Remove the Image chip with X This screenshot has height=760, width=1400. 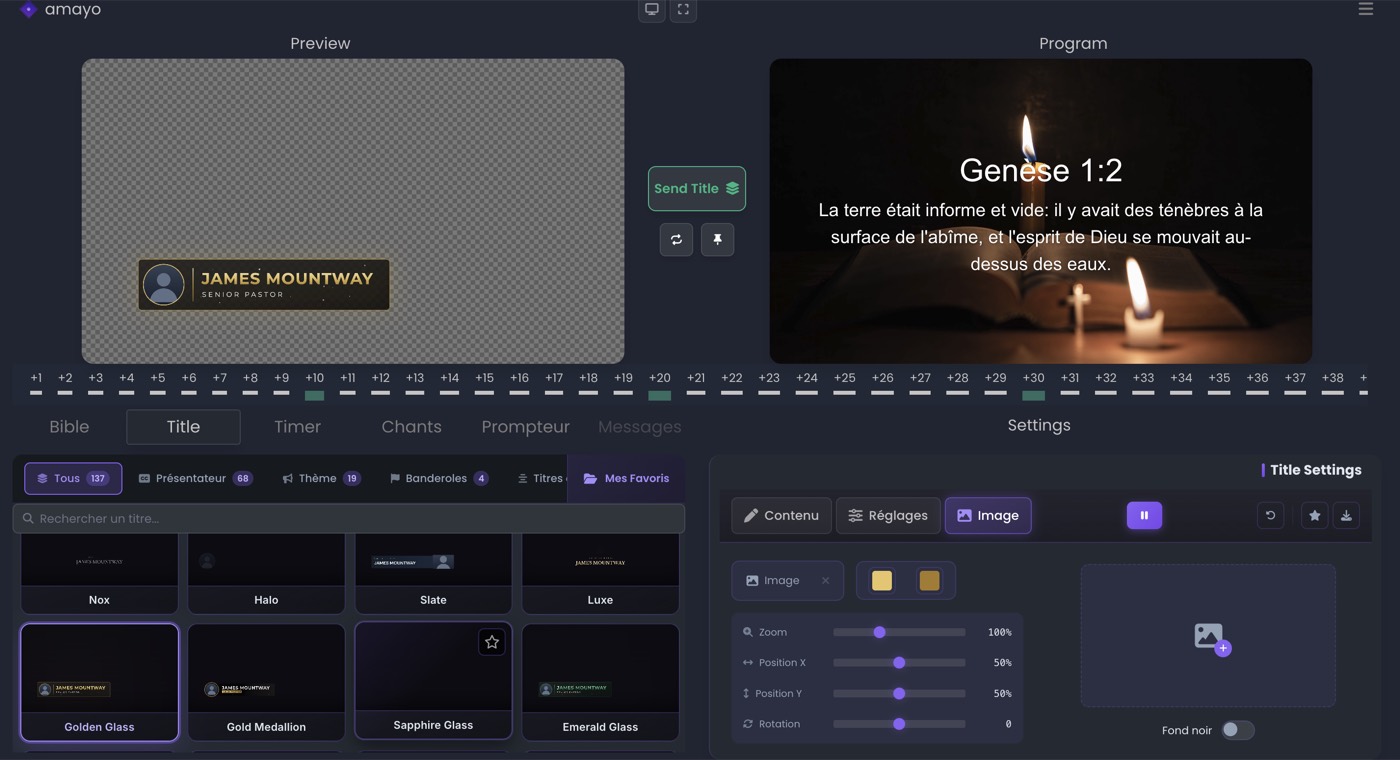pos(825,581)
